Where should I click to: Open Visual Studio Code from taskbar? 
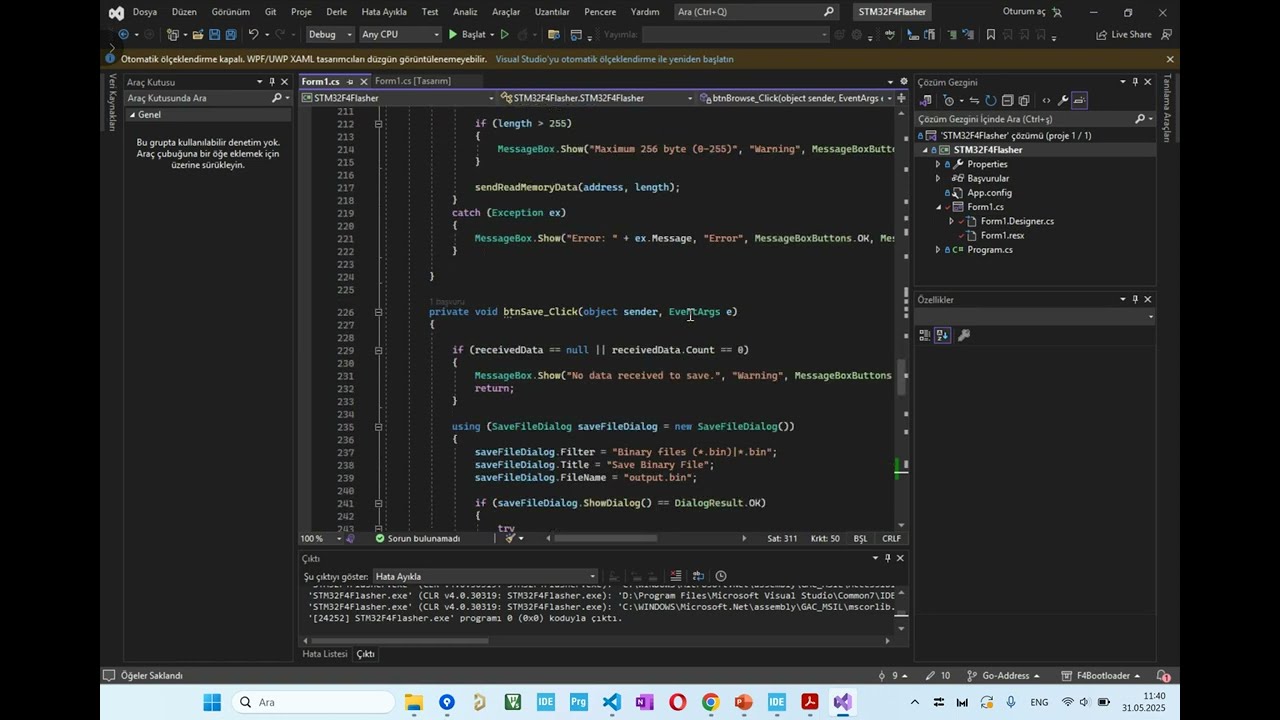coord(612,702)
